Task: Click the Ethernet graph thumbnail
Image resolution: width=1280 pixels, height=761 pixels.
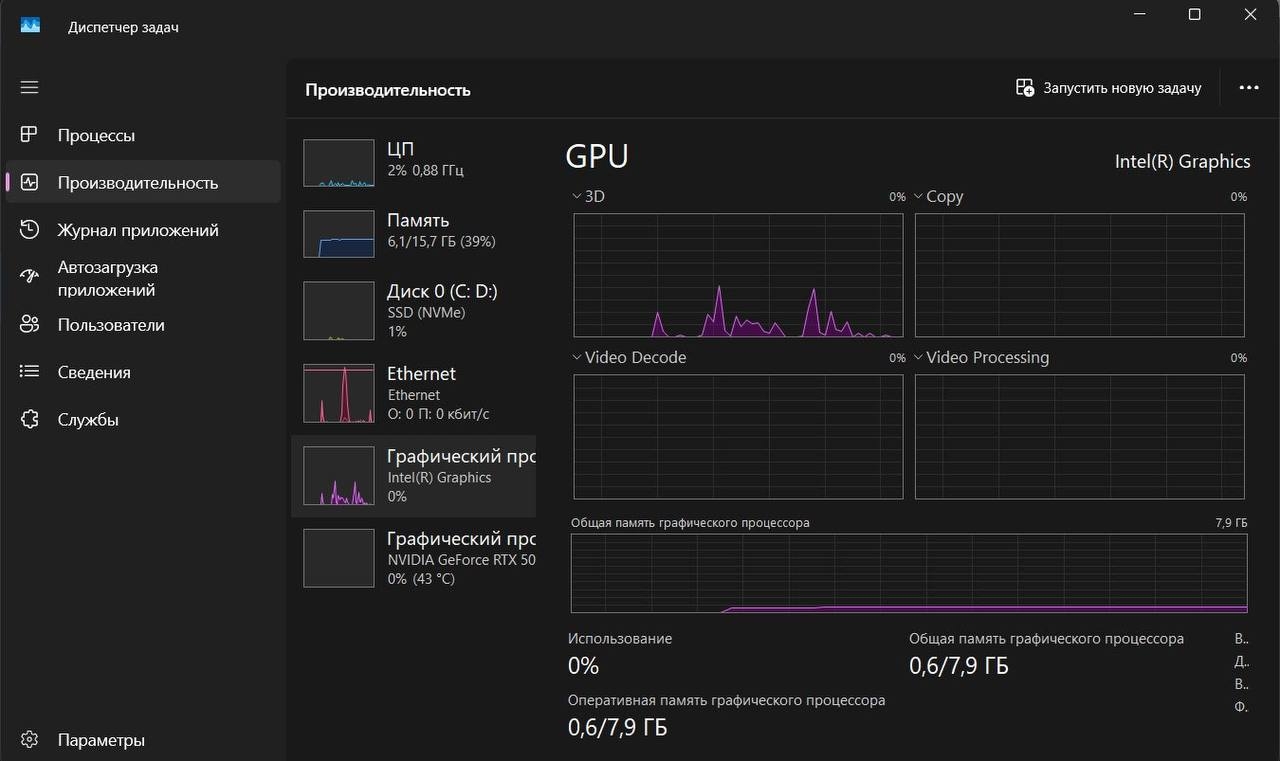Action: pos(338,393)
